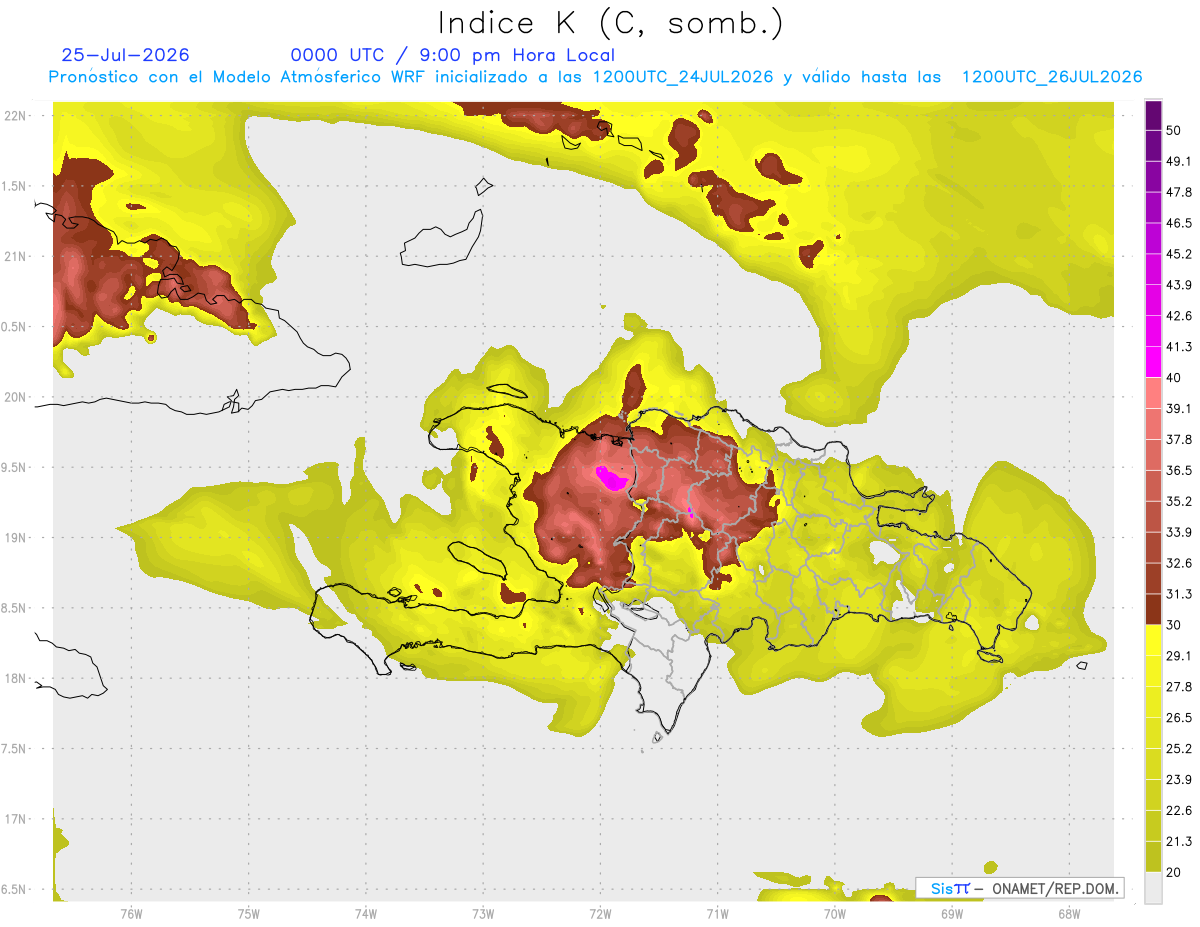Click the colorbar segment between 30 and 31.3
The height and width of the screenshot is (927, 1200).
(1154, 609)
